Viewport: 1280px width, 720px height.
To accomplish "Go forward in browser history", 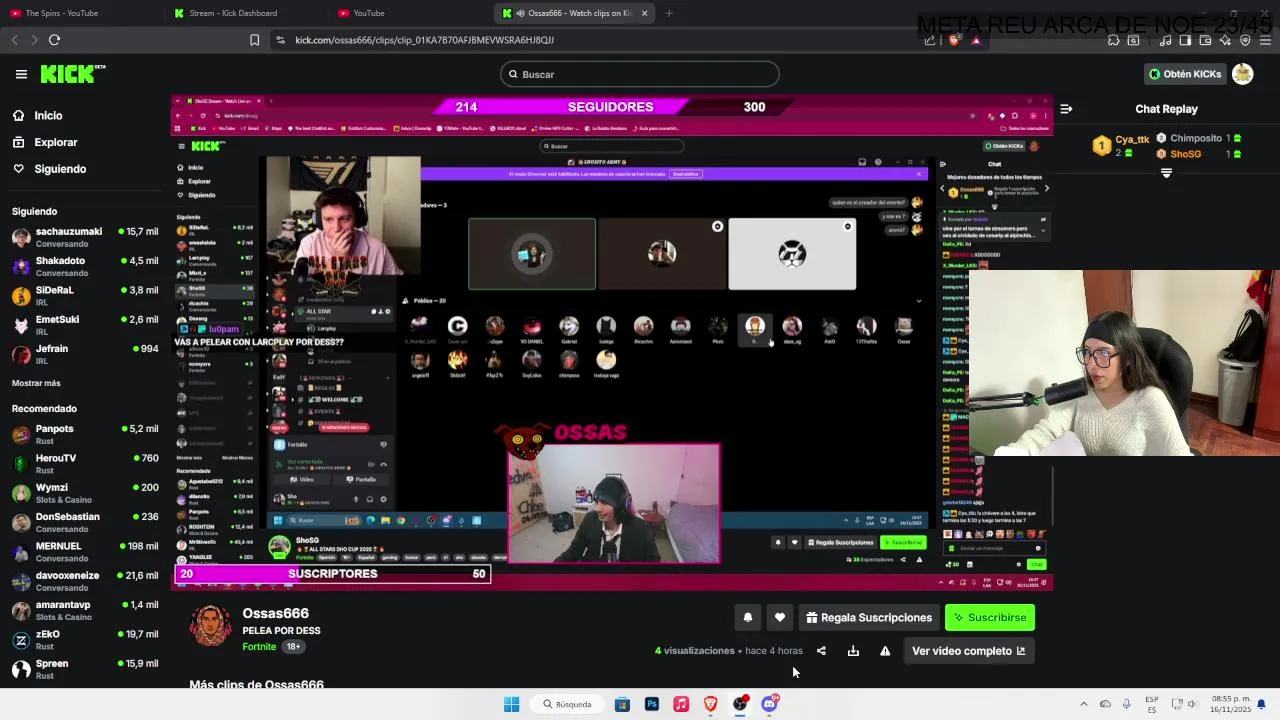I will (34, 40).
